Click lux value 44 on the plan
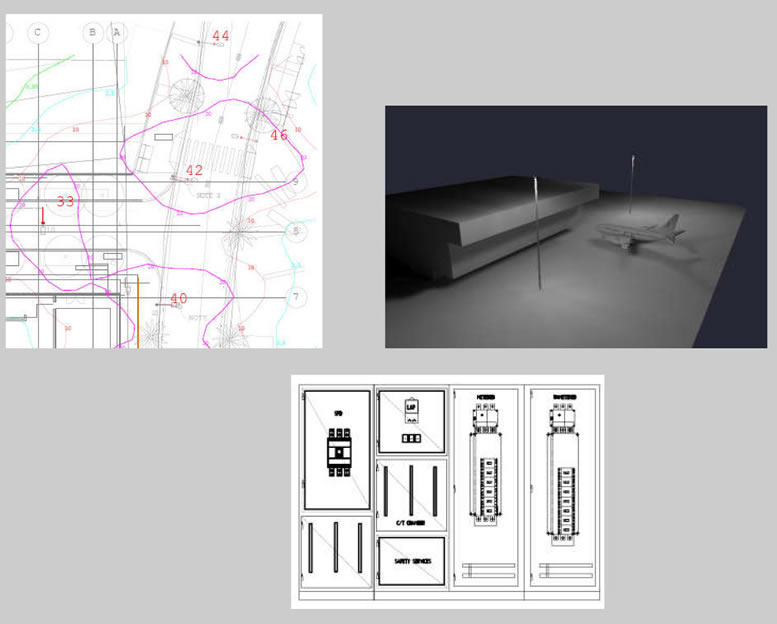777x624 pixels. click(221, 36)
